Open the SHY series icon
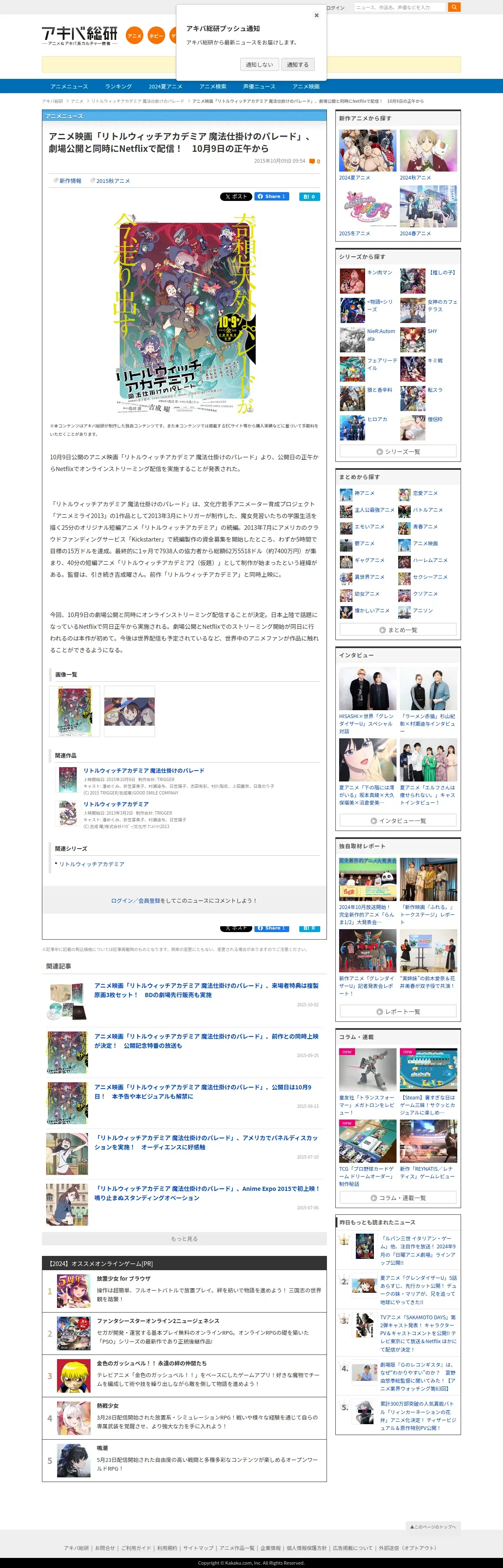Image resolution: width=503 pixels, height=1568 pixels. click(412, 340)
